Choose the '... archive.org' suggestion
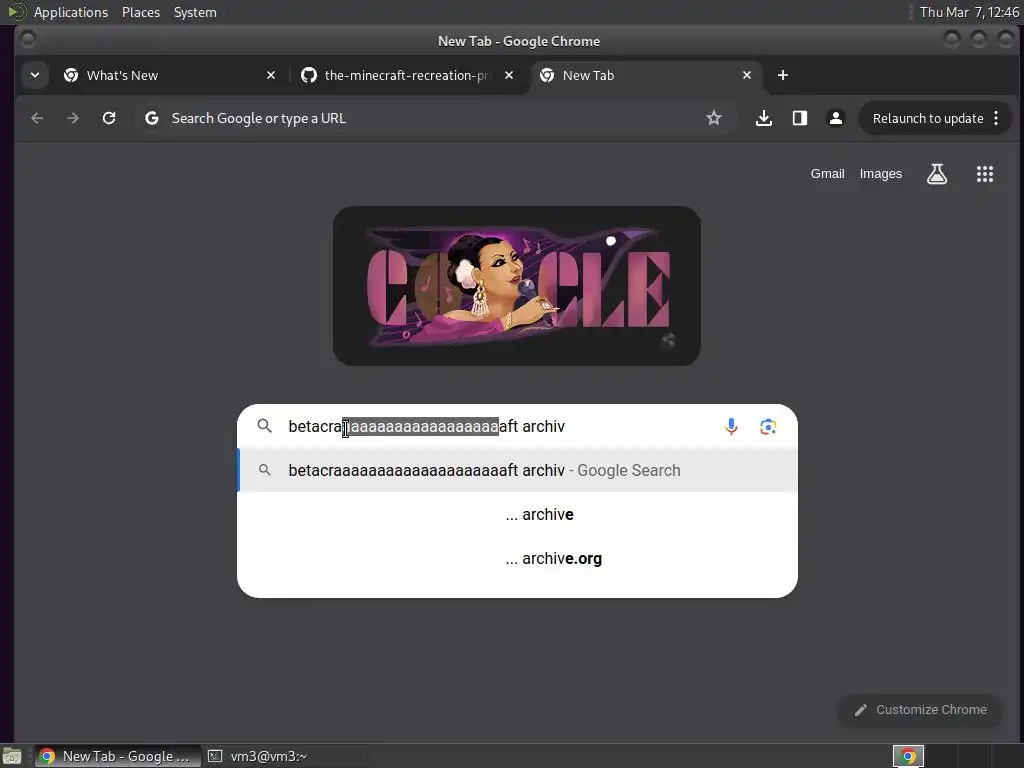 tap(517, 558)
